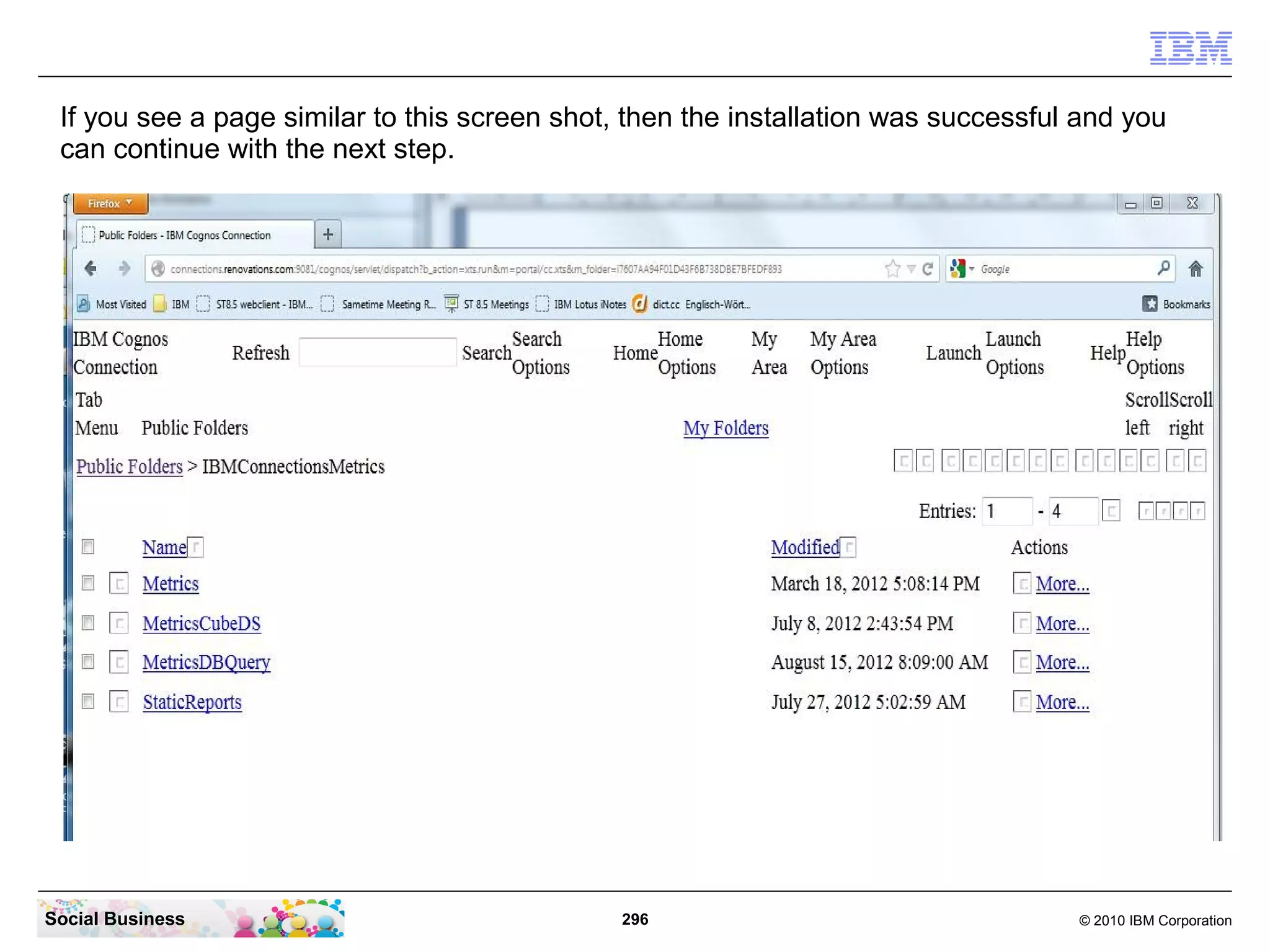Open the Most Visited bookmark
Image resolution: width=1270 pixels, height=952 pixels.
coord(112,304)
